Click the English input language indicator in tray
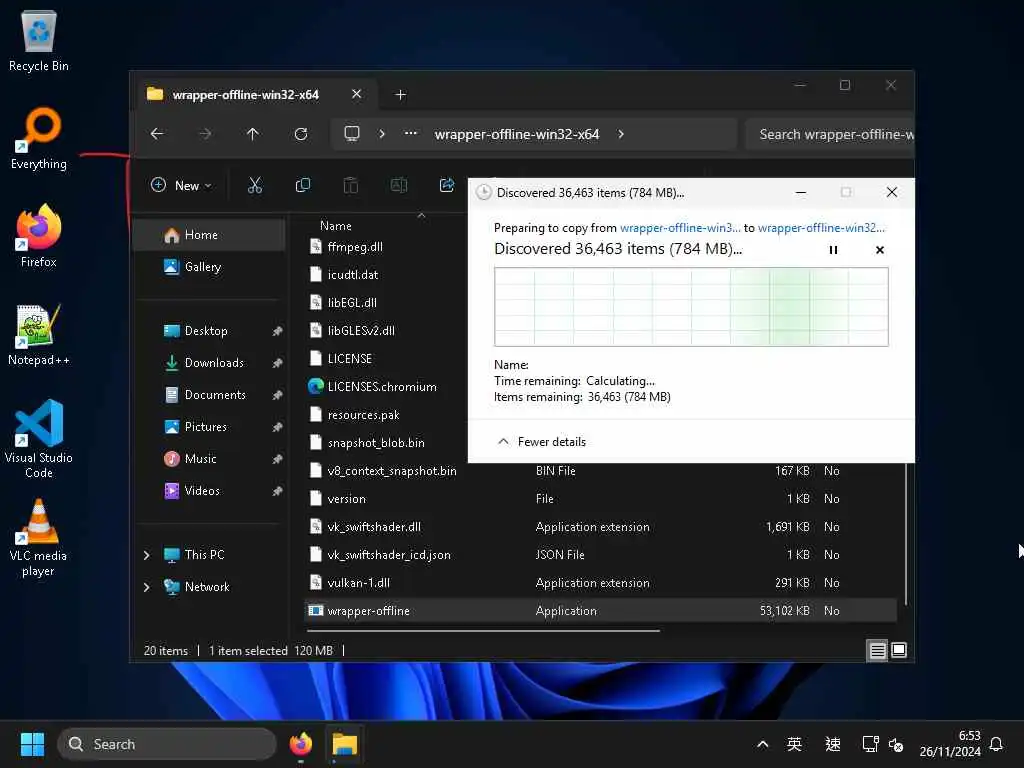Image resolution: width=1024 pixels, height=768 pixels. [794, 744]
